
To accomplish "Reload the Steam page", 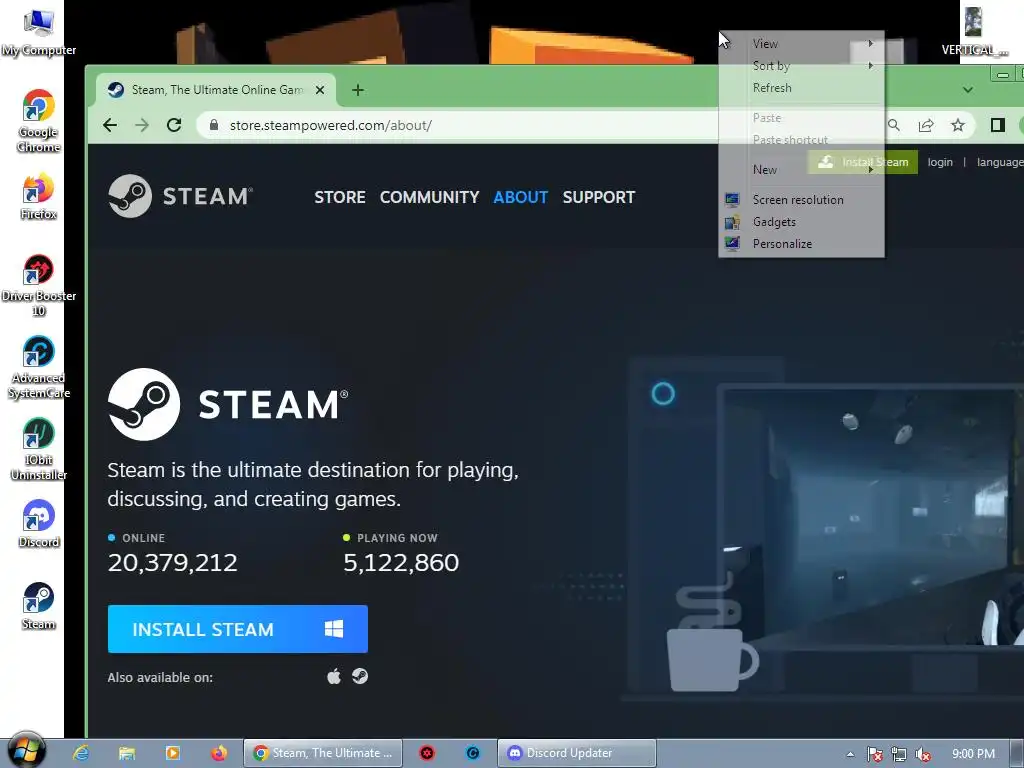I will pos(174,125).
